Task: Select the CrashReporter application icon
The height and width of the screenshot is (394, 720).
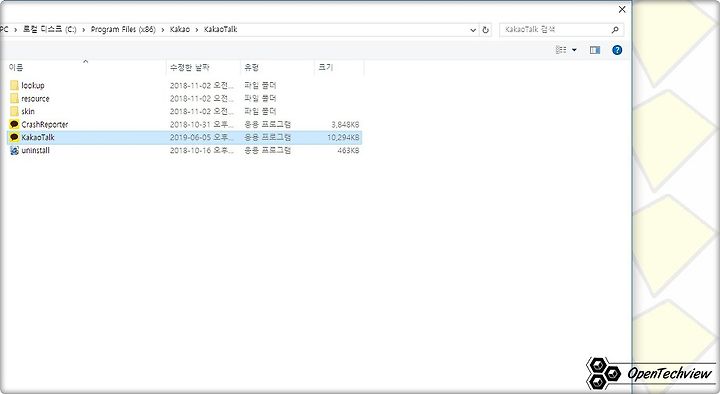Action: tap(14, 124)
